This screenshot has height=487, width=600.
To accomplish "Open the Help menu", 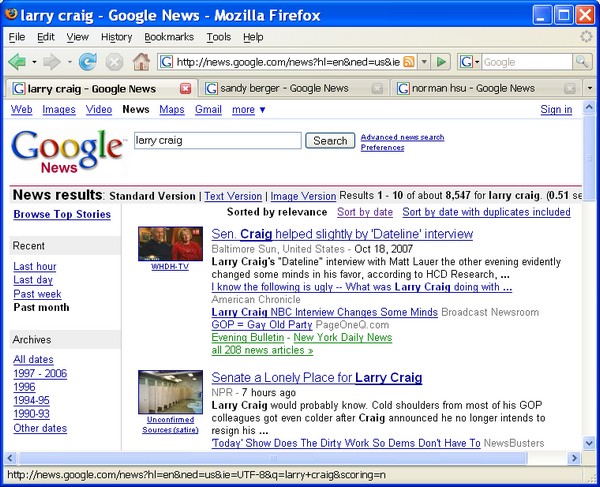I will (253, 37).
